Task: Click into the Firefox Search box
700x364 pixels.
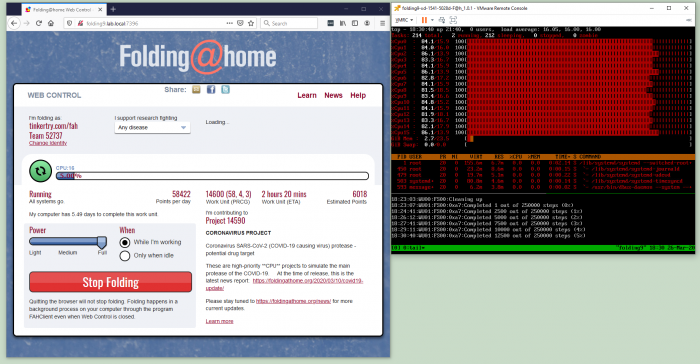Action: [x=289, y=23]
